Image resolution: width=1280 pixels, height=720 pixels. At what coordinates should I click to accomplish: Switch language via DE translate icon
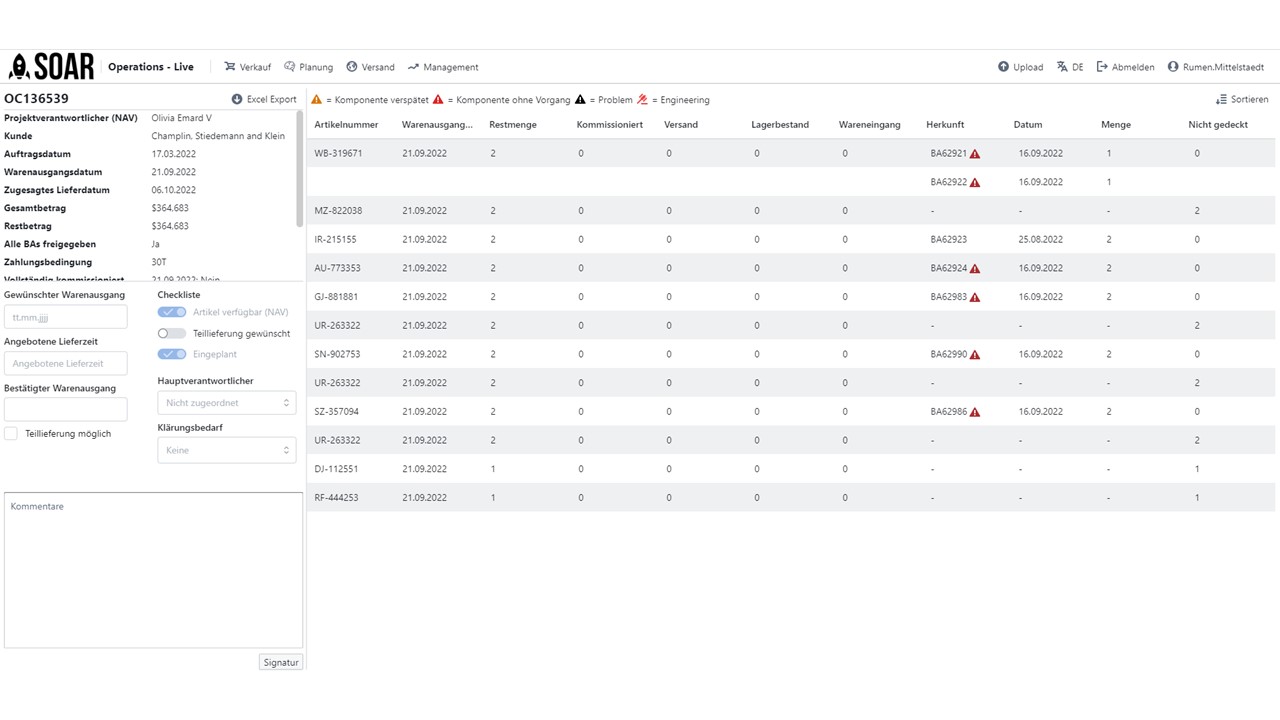pyautogui.click(x=1062, y=67)
